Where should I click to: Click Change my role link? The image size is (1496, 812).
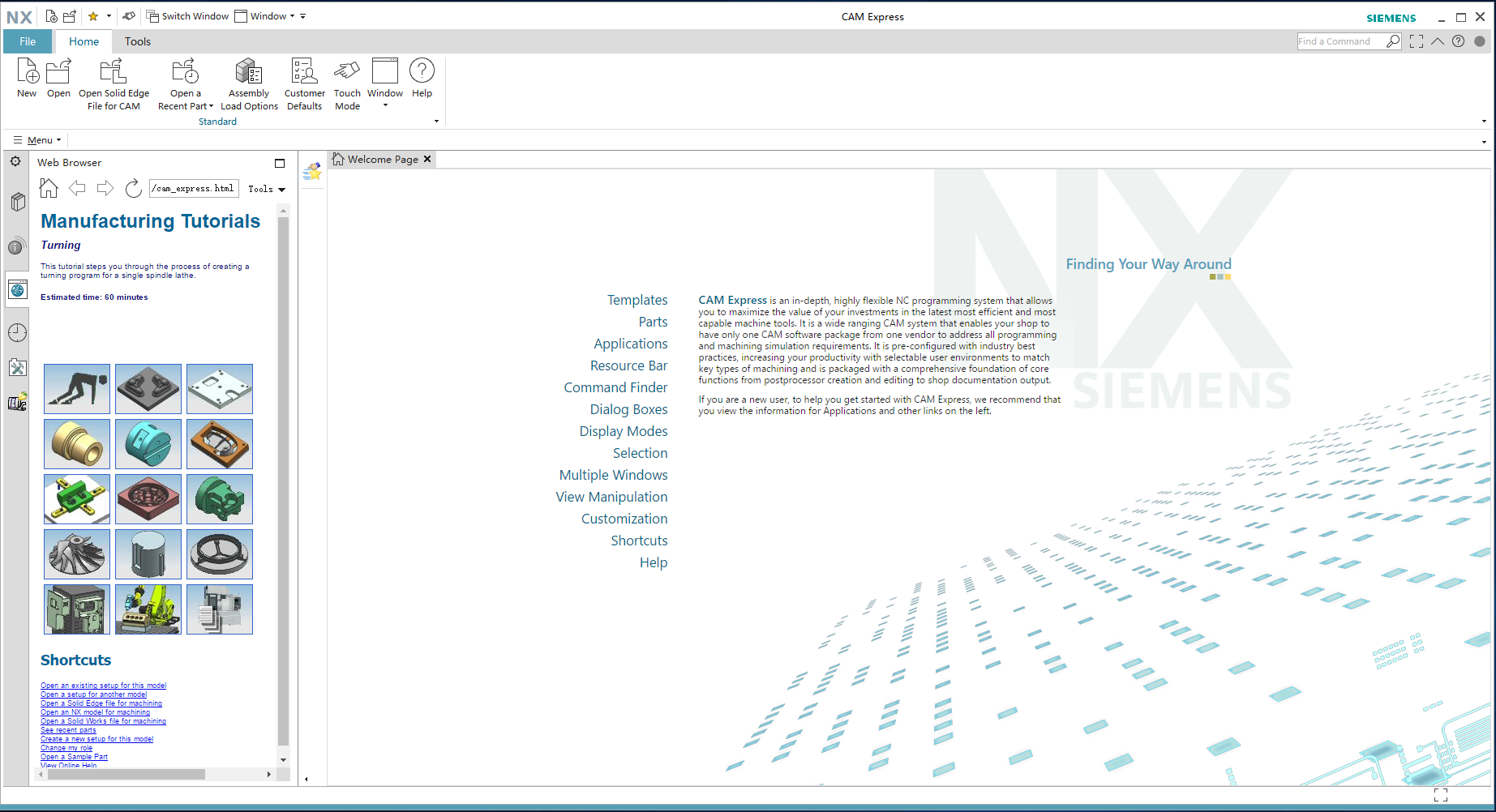click(x=66, y=748)
